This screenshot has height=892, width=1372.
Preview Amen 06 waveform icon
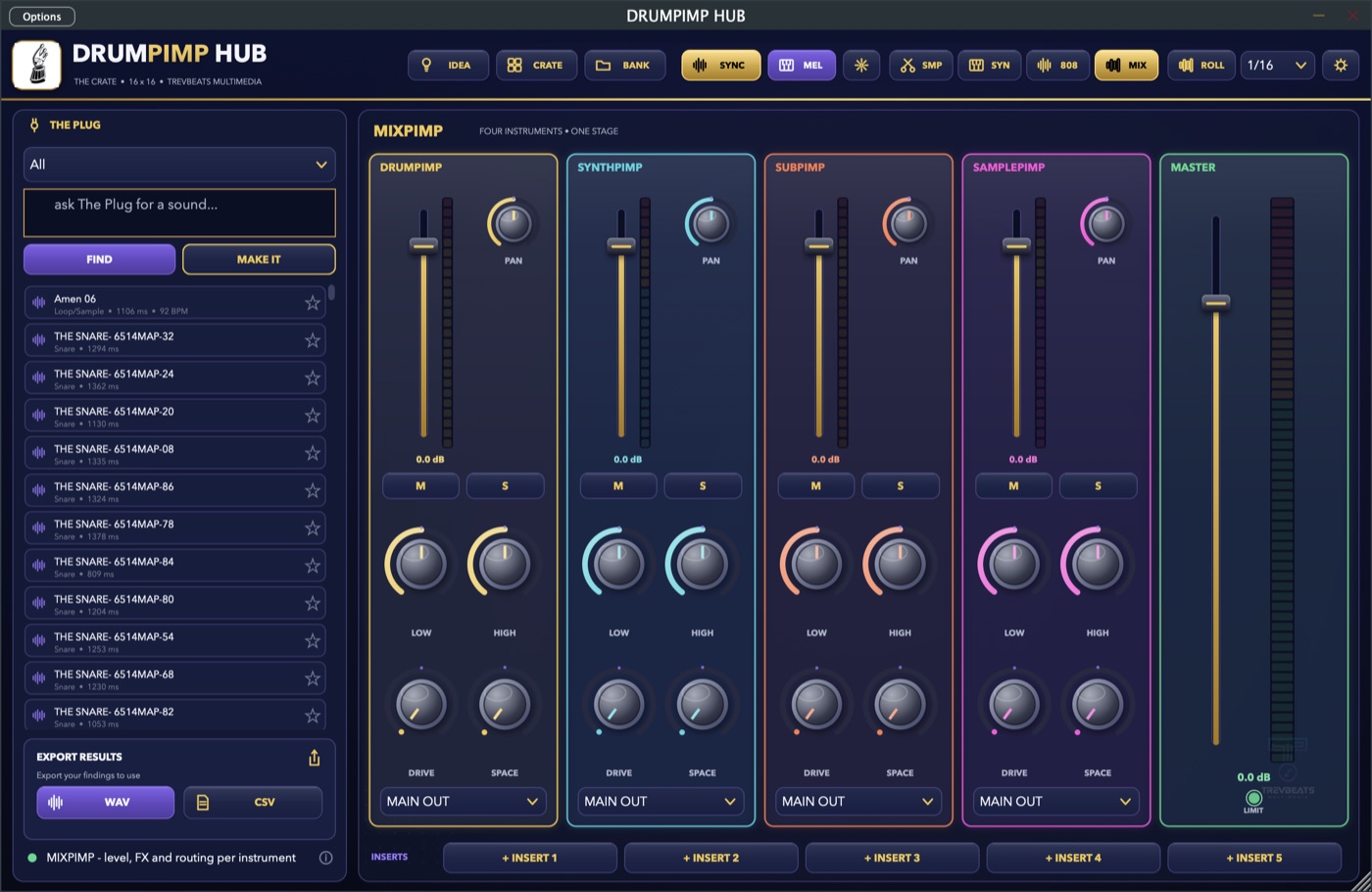tap(39, 303)
